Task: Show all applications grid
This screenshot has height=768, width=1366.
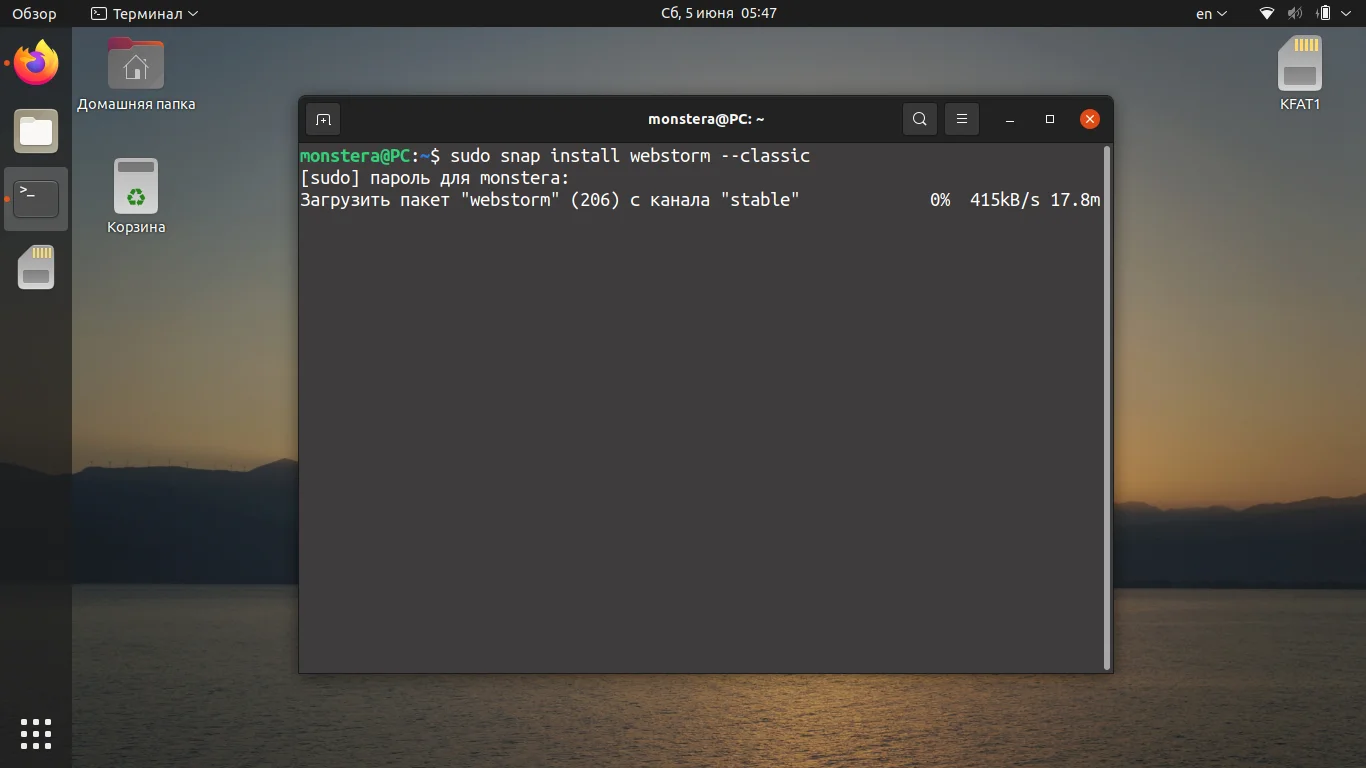Action: point(36,733)
